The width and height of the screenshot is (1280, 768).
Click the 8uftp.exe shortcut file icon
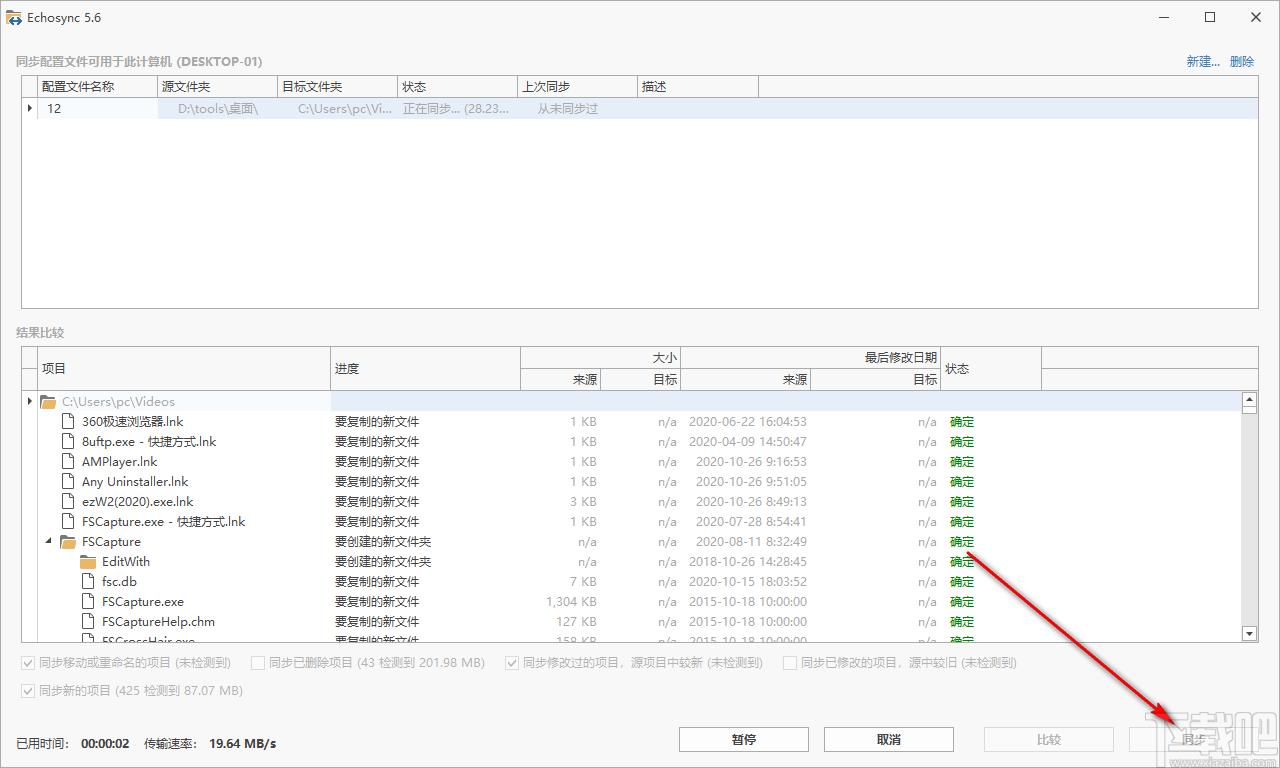(x=68, y=442)
